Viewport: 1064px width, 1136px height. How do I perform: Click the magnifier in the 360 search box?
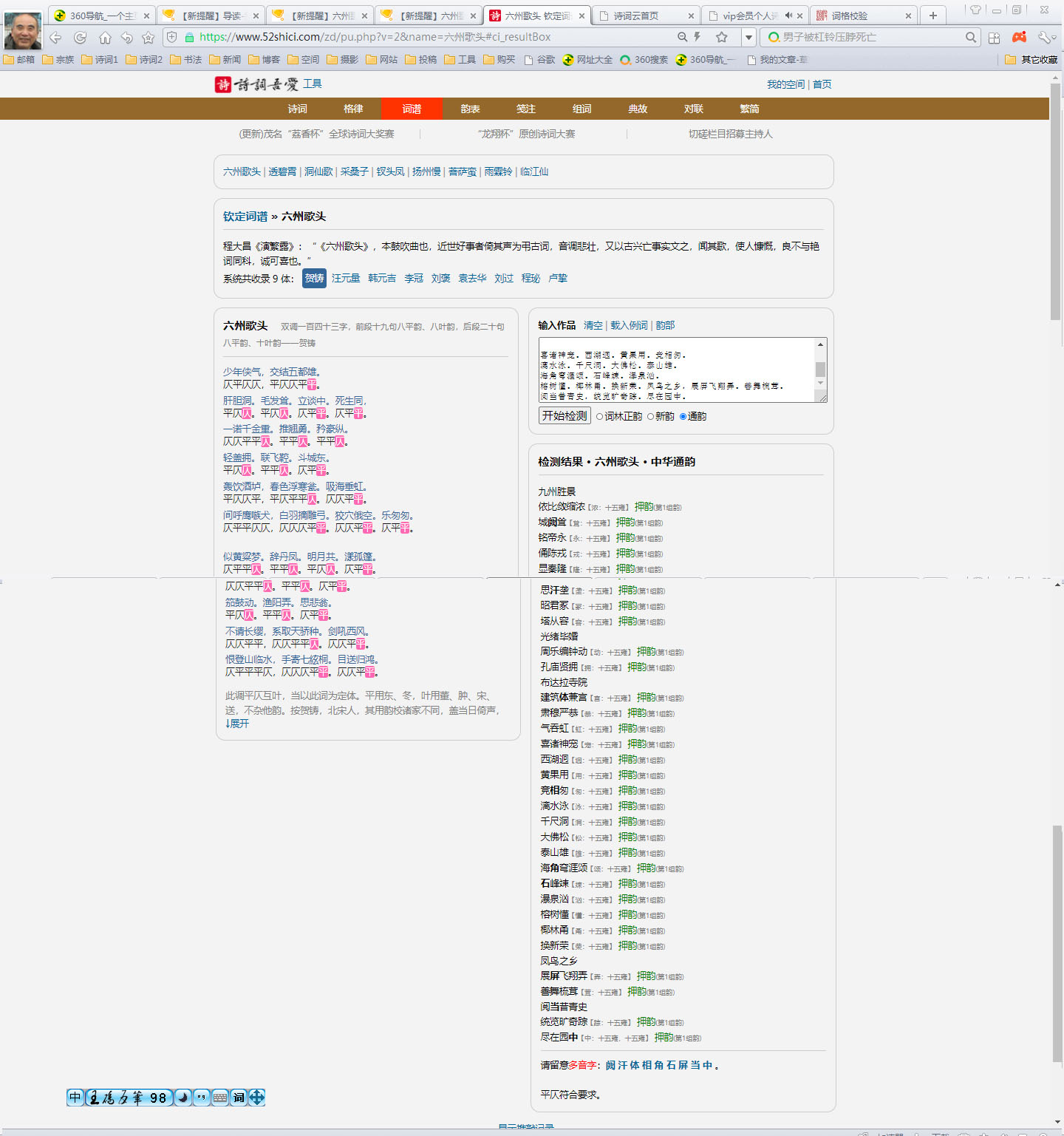tap(971, 37)
